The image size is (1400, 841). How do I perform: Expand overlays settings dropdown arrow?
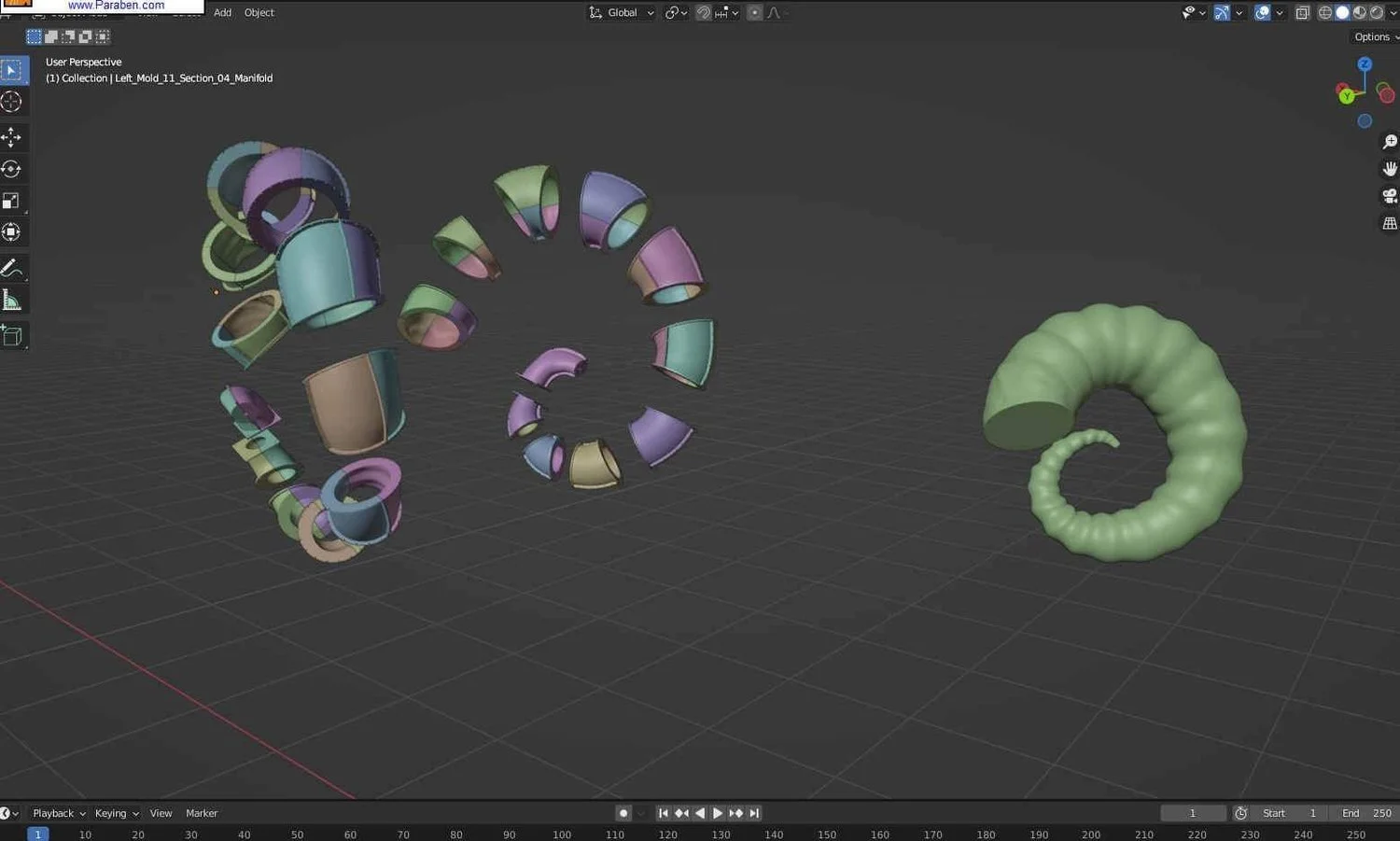(1280, 13)
